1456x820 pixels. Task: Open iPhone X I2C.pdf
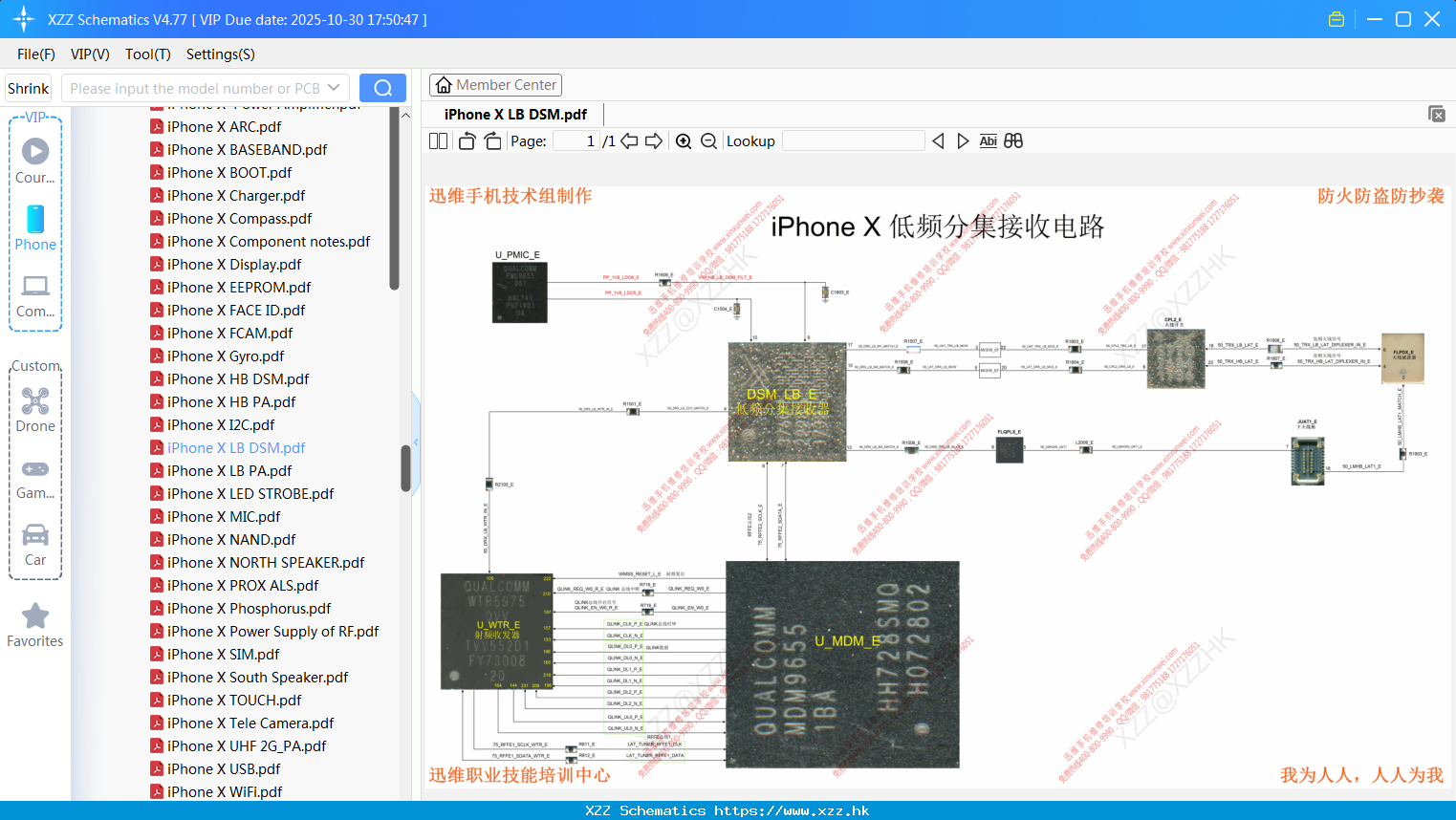click(x=221, y=425)
